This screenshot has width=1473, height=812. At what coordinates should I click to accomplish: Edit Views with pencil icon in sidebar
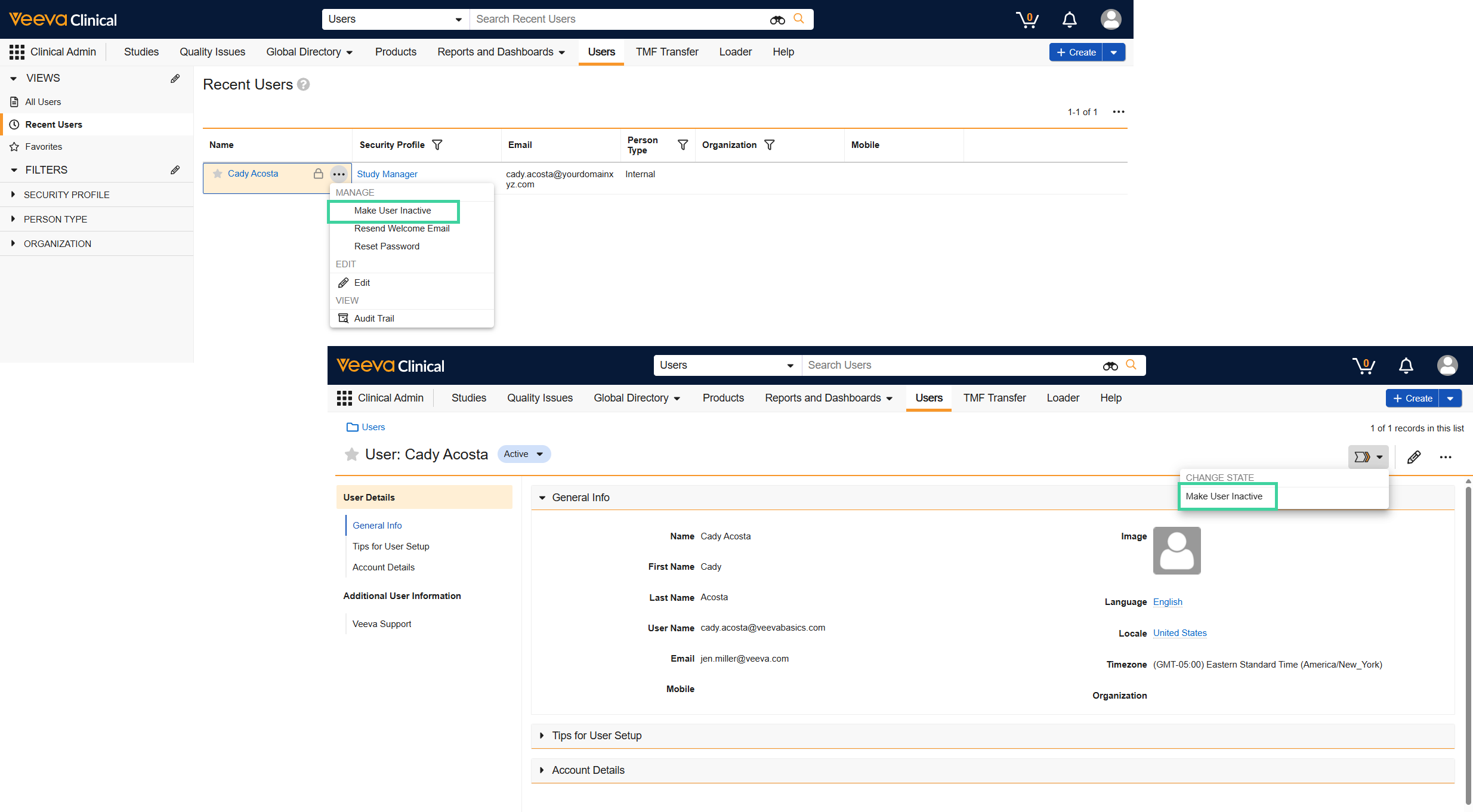tap(175, 78)
